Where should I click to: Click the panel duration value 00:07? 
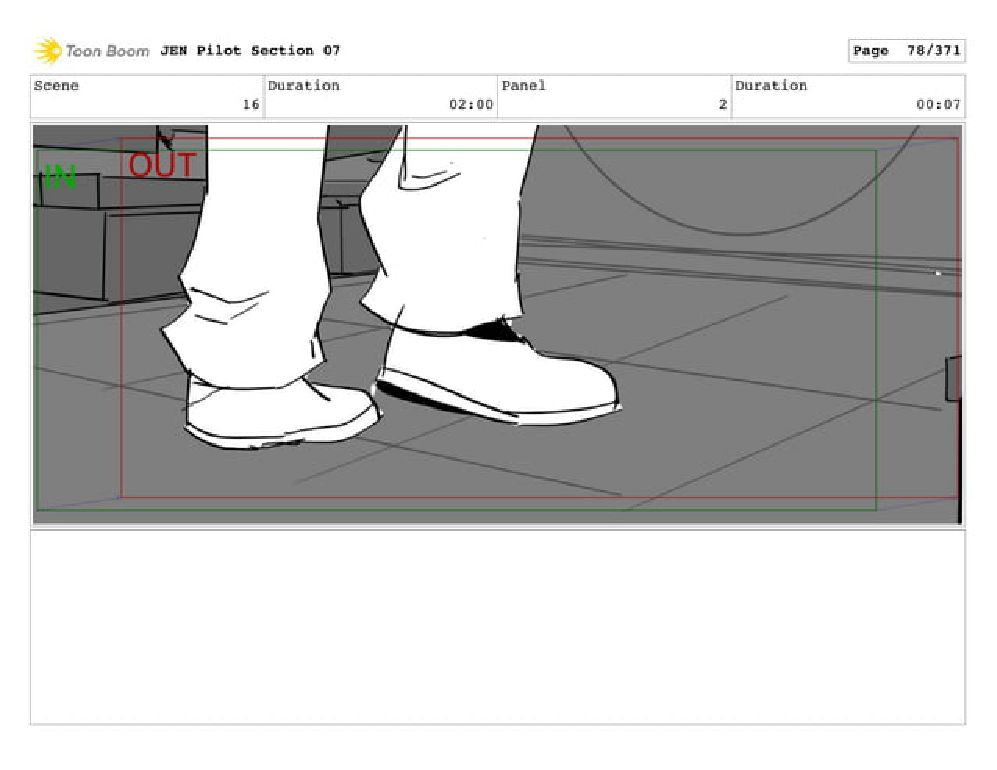point(939,104)
